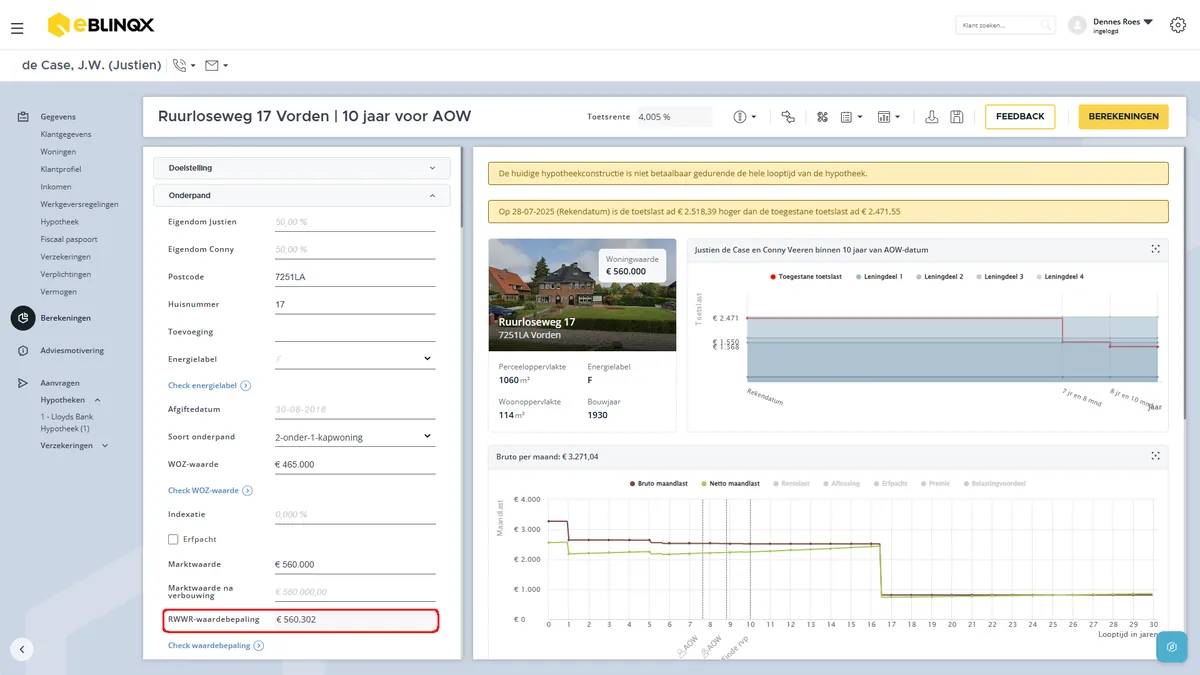Open the hamburger navigation menu
The width and height of the screenshot is (1200, 675).
[x=17, y=28]
